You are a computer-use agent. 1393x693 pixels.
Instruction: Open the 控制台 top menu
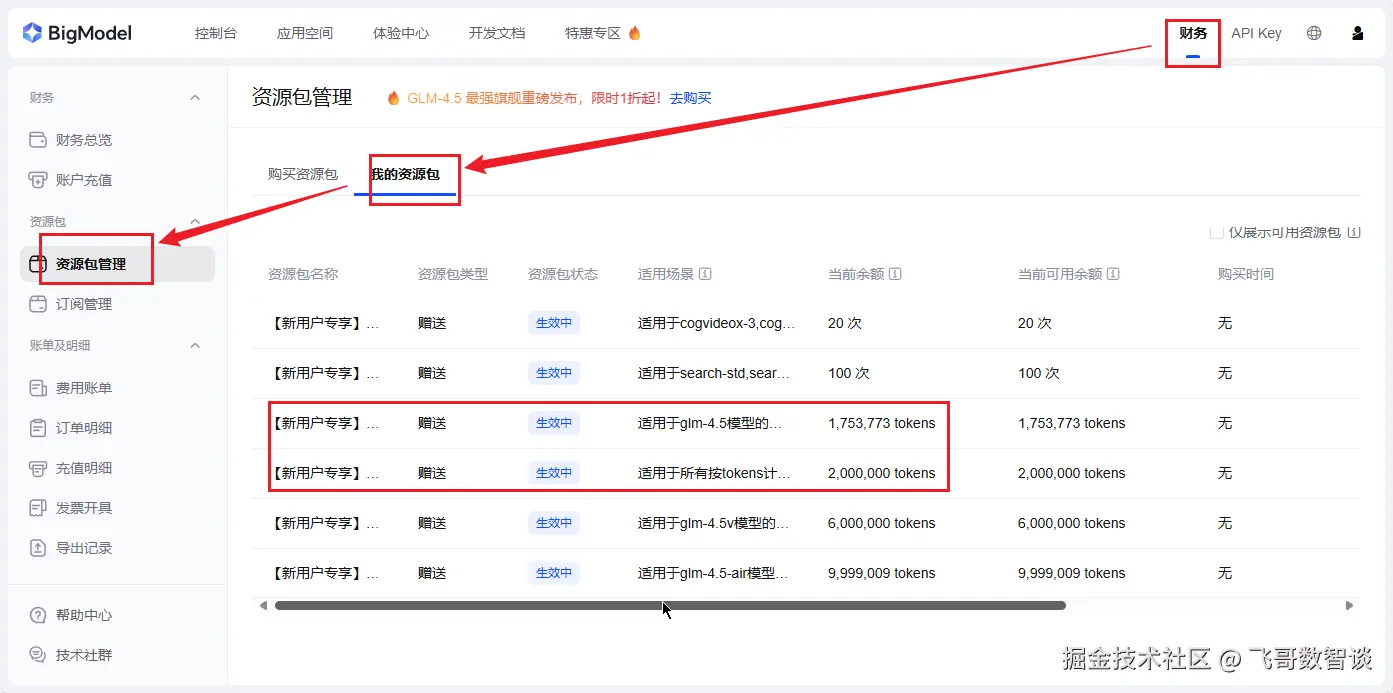pos(216,33)
